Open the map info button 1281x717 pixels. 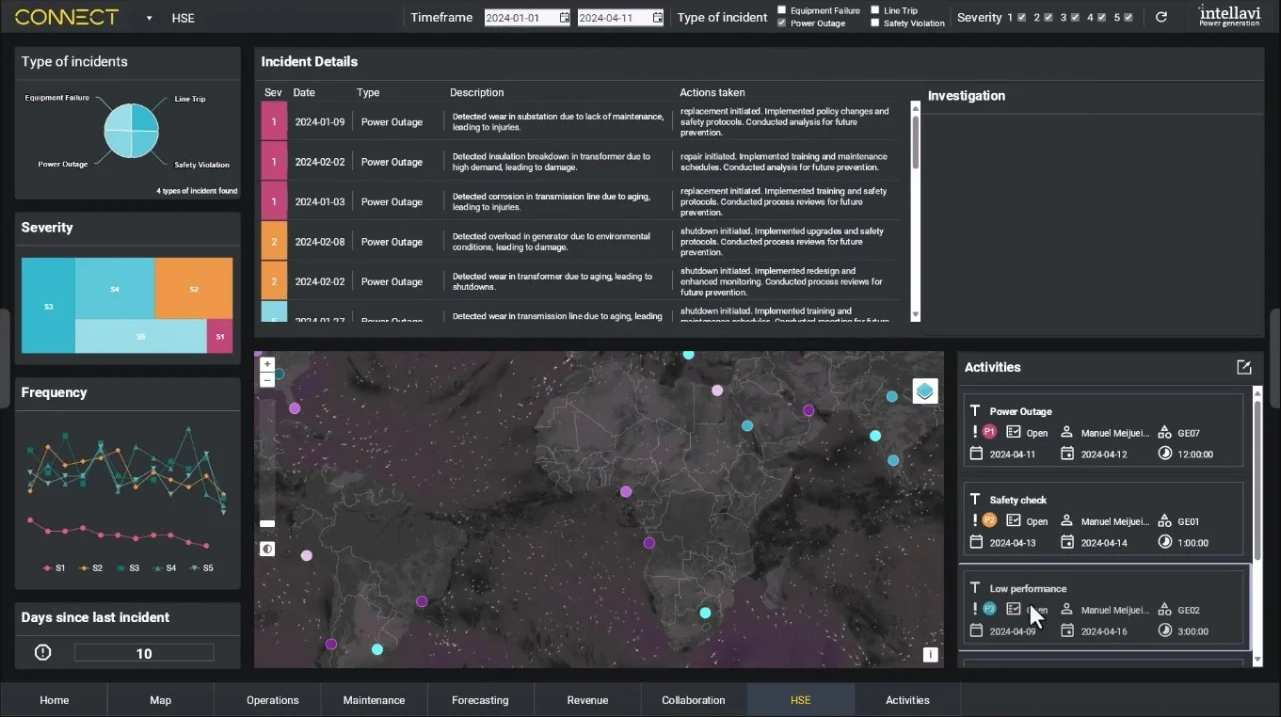point(930,654)
